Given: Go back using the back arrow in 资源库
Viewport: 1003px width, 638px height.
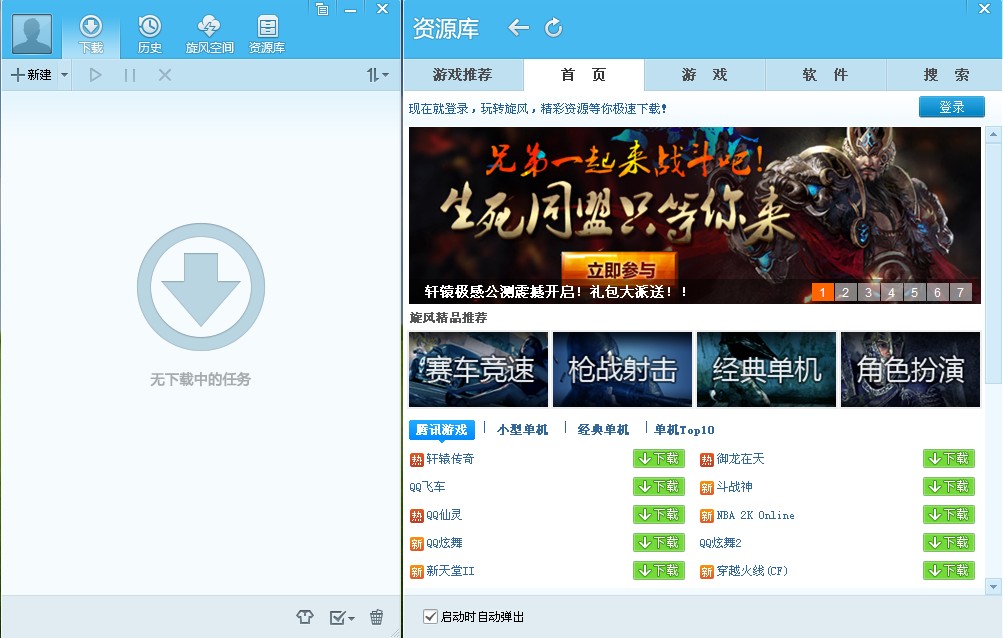Looking at the screenshot, I should (x=518, y=29).
